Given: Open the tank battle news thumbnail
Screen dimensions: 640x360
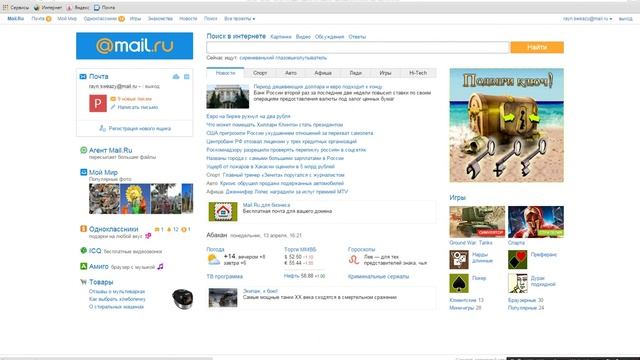Looking at the screenshot, I should [223, 298].
